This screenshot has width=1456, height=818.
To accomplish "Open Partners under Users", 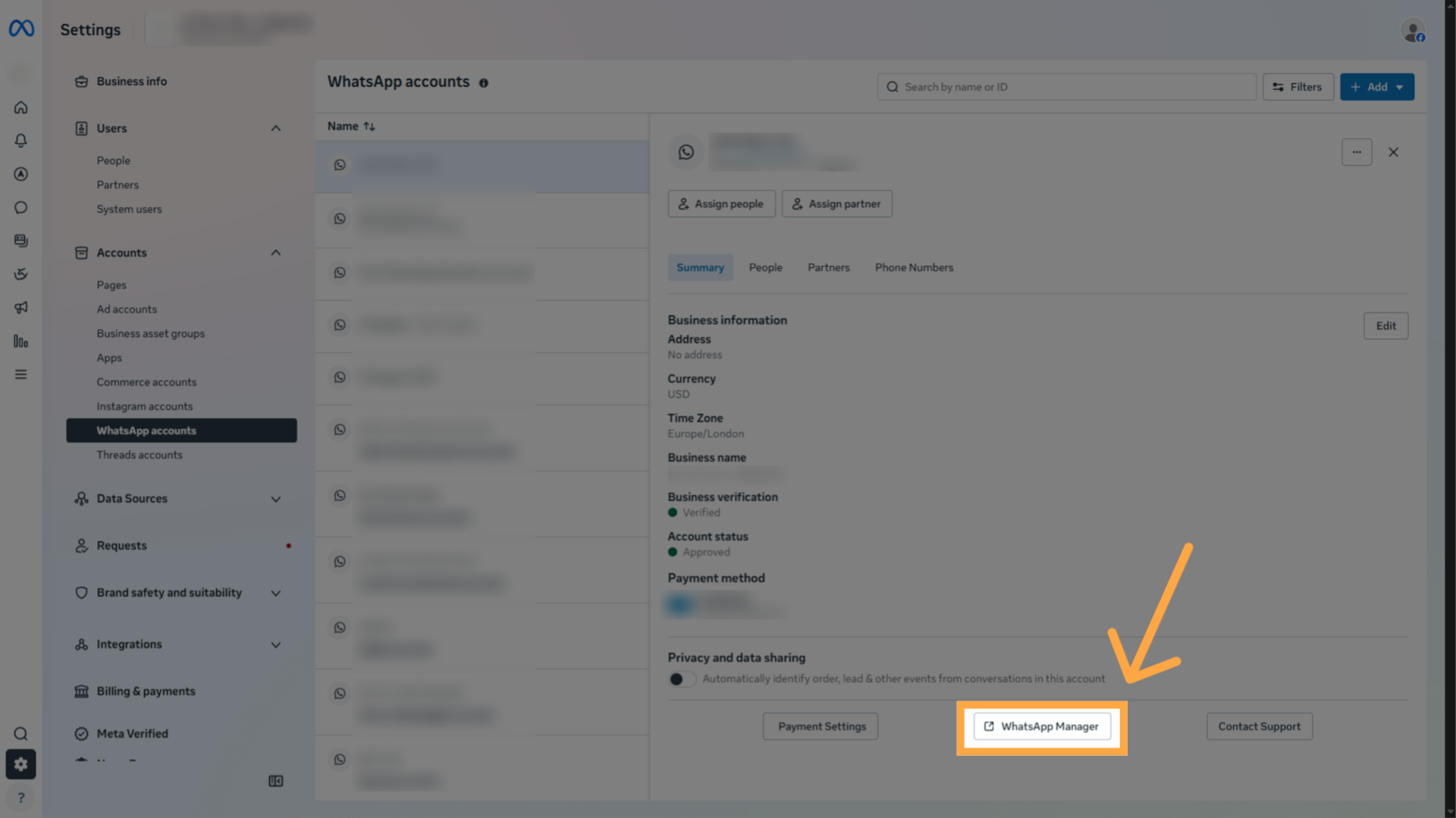I will (118, 185).
